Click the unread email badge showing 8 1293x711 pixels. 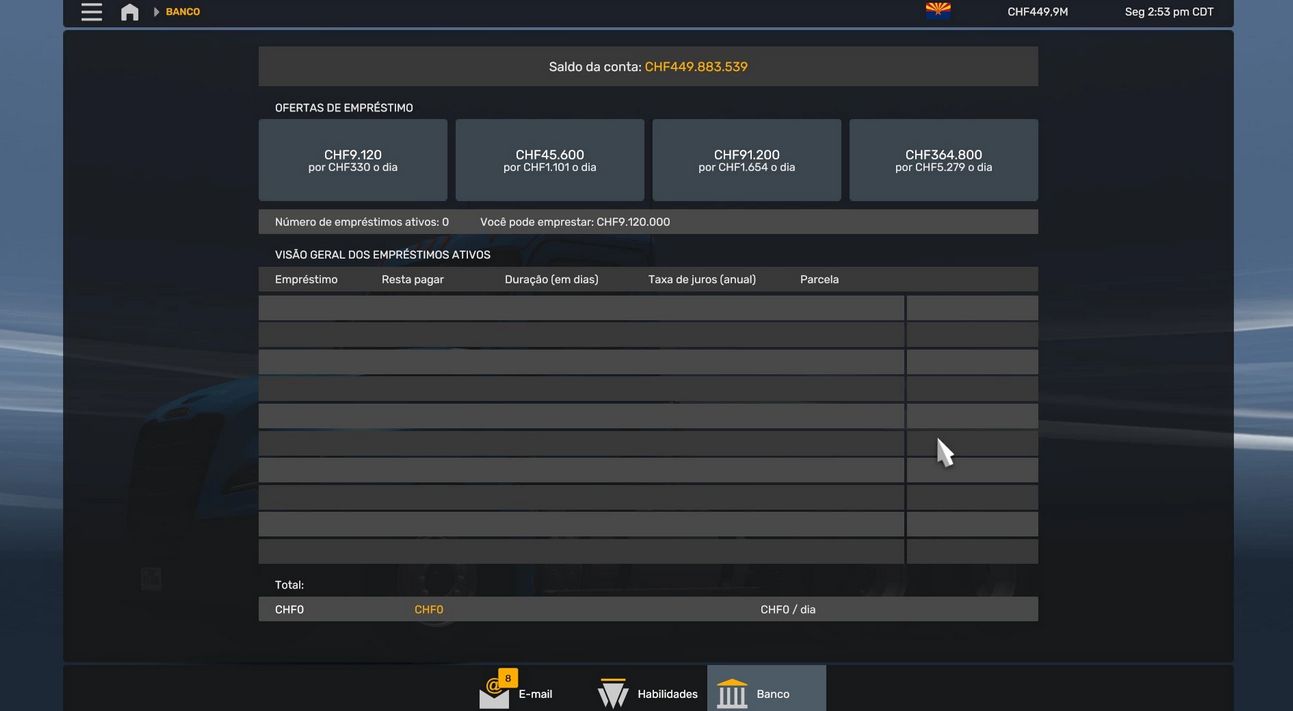(x=508, y=678)
